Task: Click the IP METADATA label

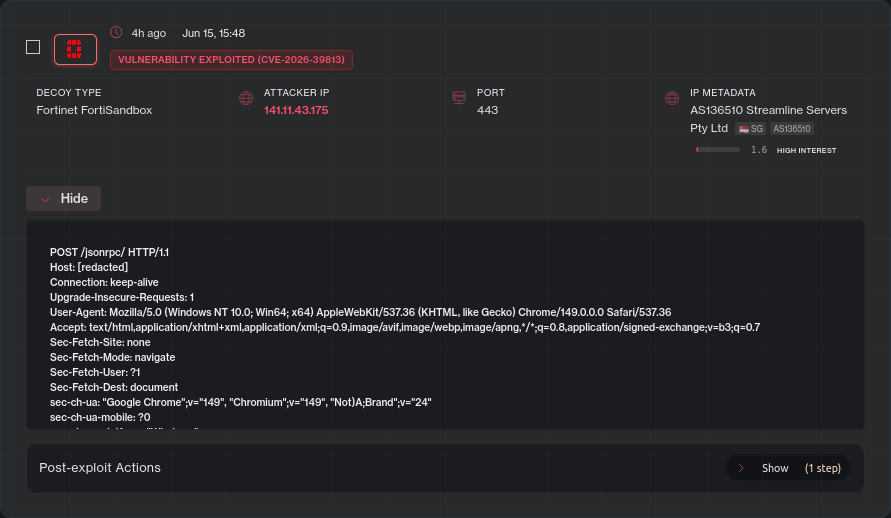Action: point(723,93)
